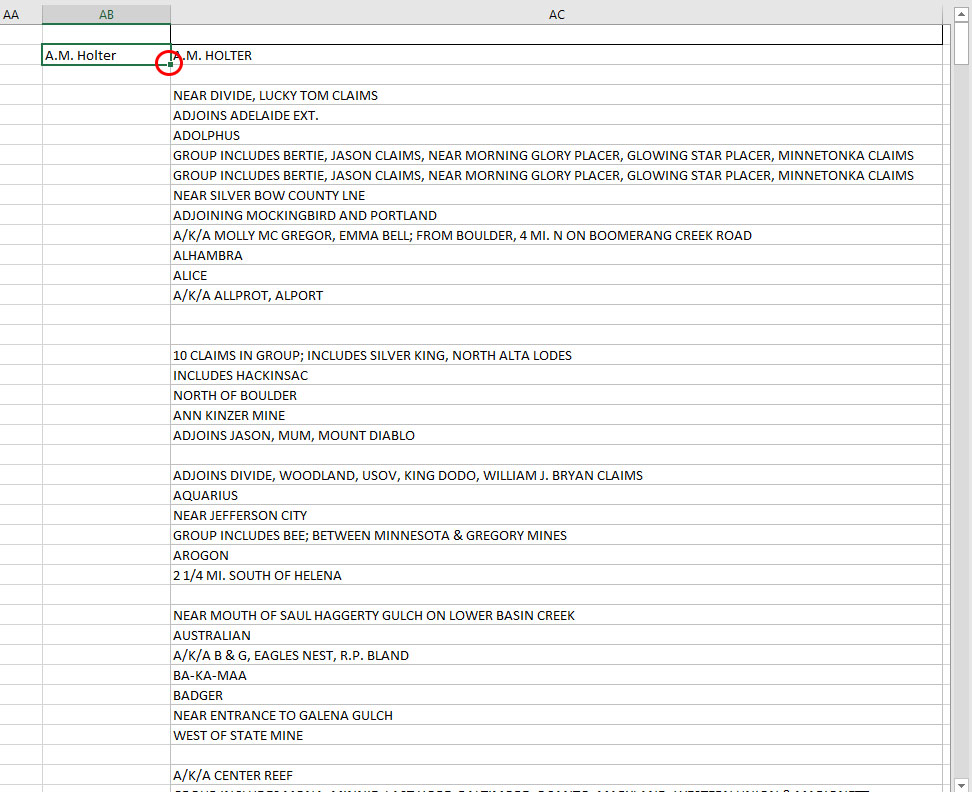The image size is (972, 792).
Task: Select the ALHAMBRA cell
Action: click(x=208, y=256)
